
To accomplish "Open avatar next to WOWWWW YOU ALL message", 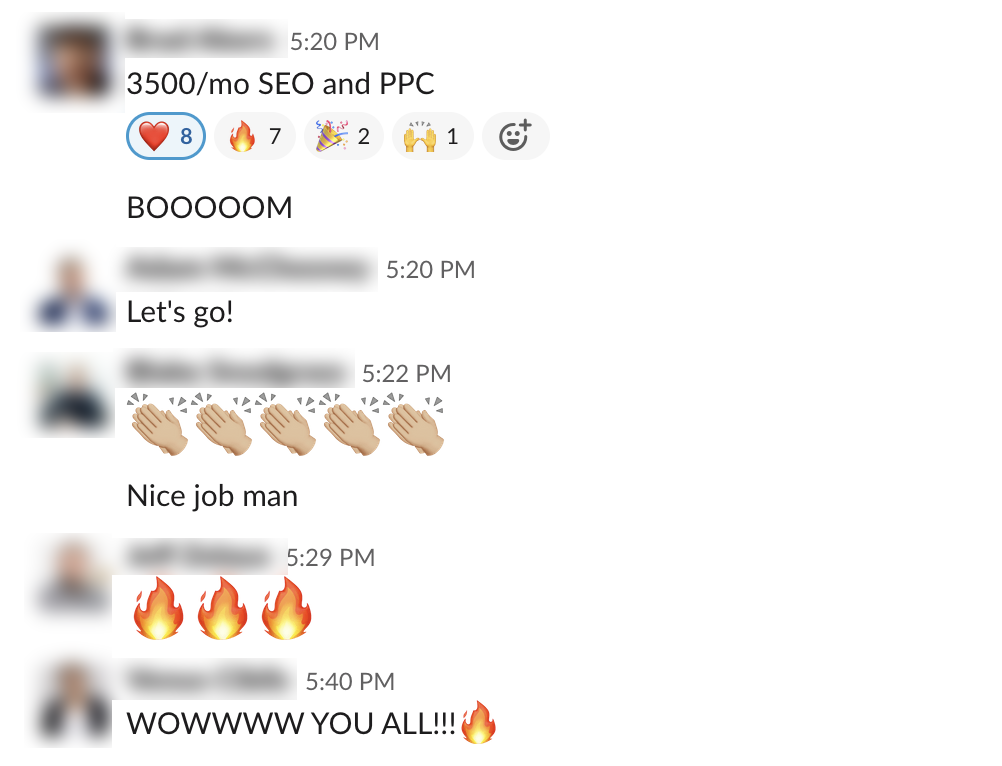I will point(74,703).
